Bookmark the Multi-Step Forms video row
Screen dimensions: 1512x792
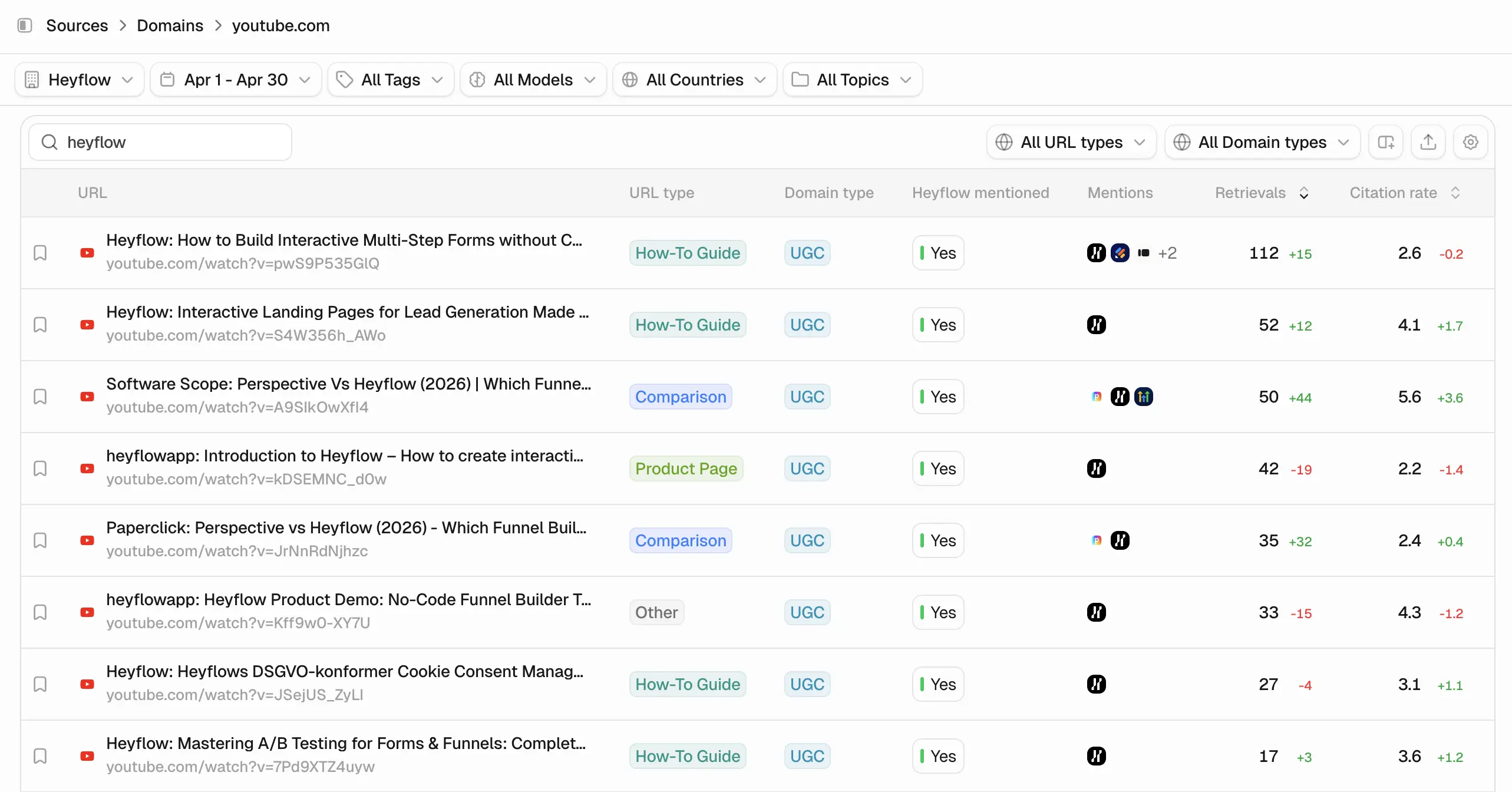(x=40, y=253)
